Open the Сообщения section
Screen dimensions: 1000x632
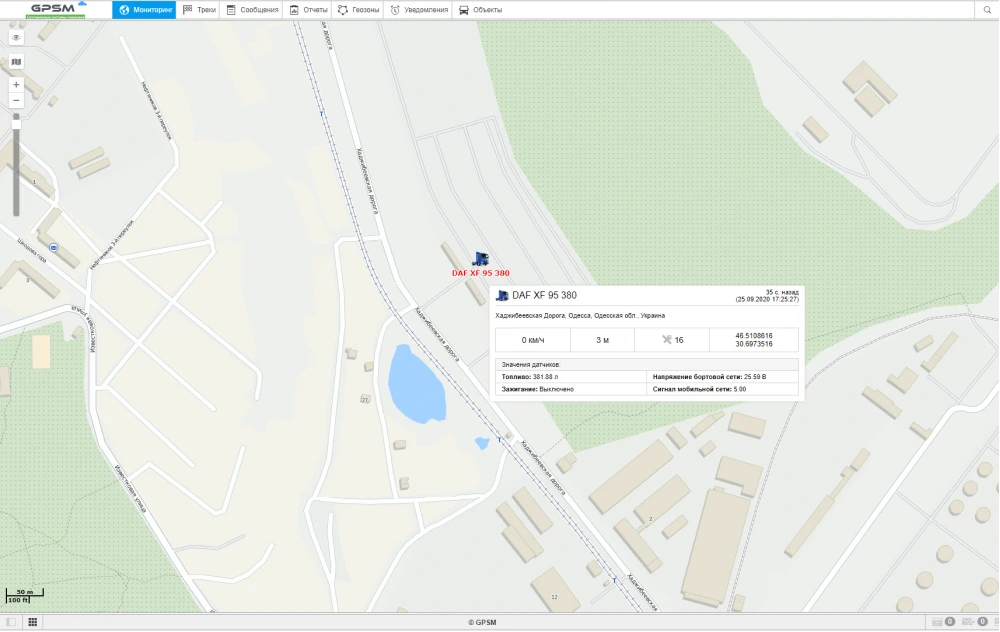pyautogui.click(x=252, y=10)
